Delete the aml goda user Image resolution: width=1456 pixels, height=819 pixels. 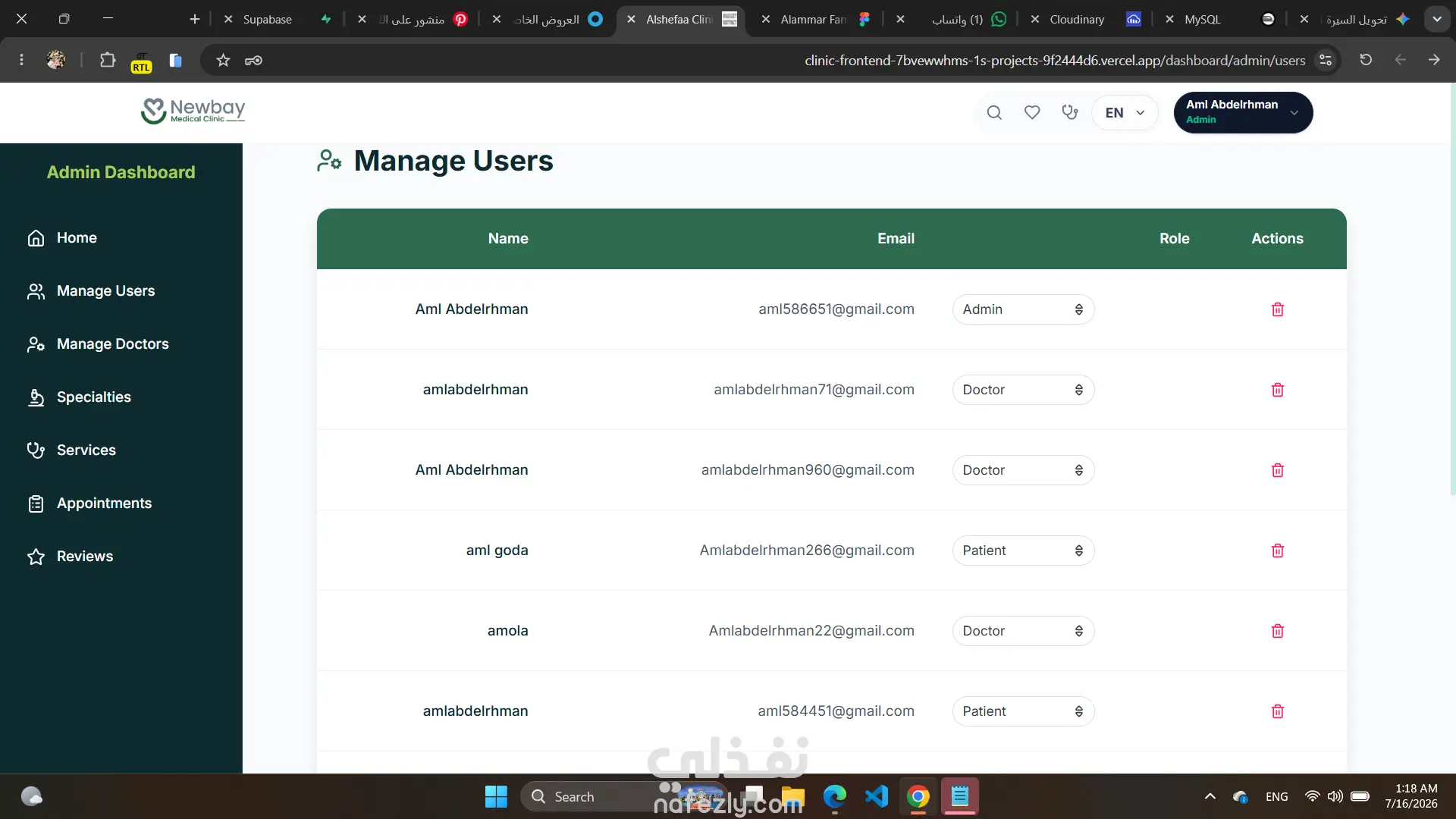1277,551
